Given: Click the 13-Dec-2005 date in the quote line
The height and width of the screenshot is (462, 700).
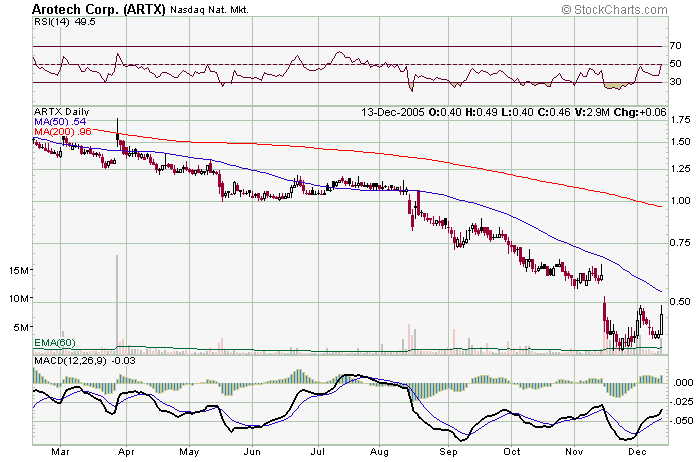Looking at the screenshot, I should tap(393, 112).
